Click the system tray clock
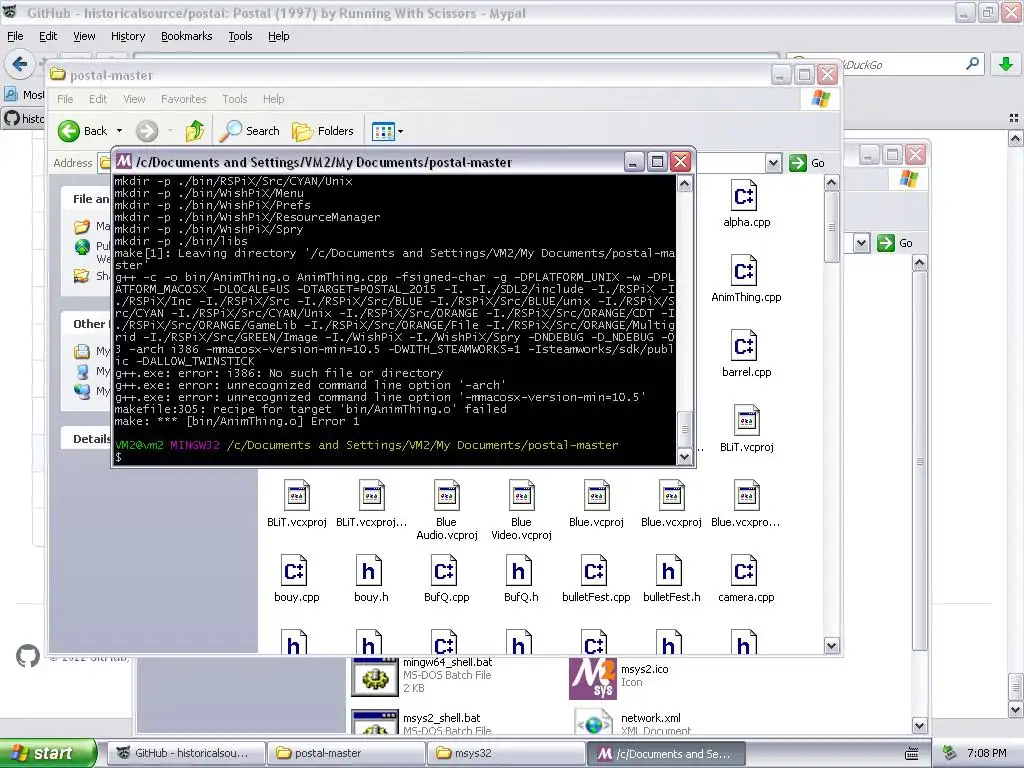 (987, 753)
